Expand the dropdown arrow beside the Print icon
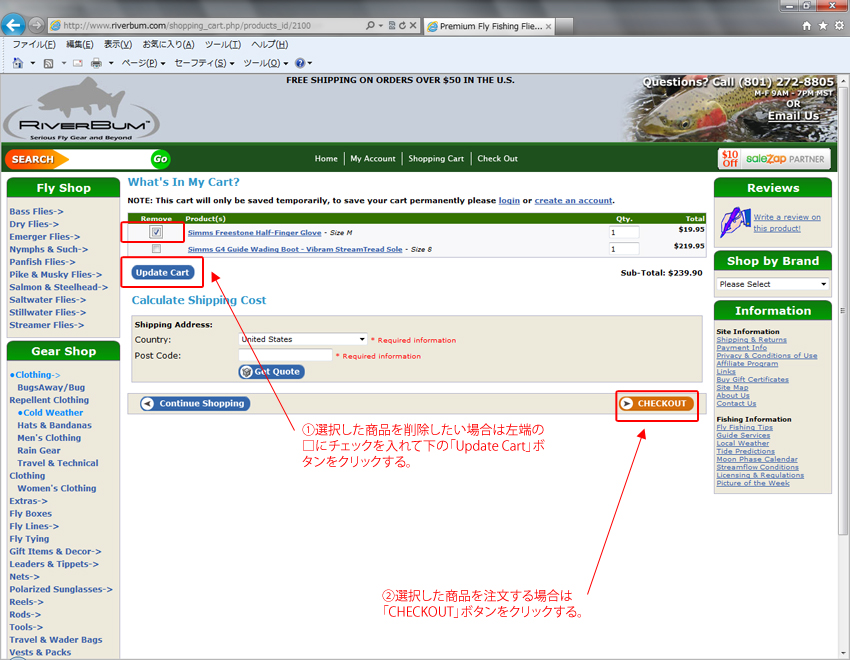 (111, 63)
